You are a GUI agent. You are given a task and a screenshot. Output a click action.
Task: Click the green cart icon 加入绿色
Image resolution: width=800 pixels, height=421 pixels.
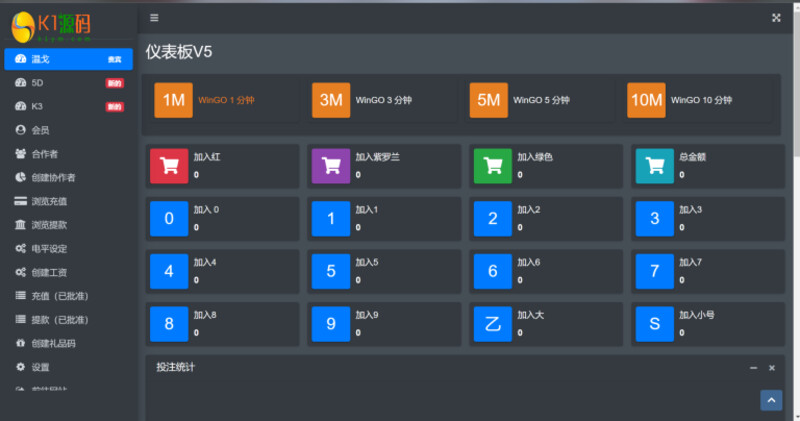[x=492, y=165]
